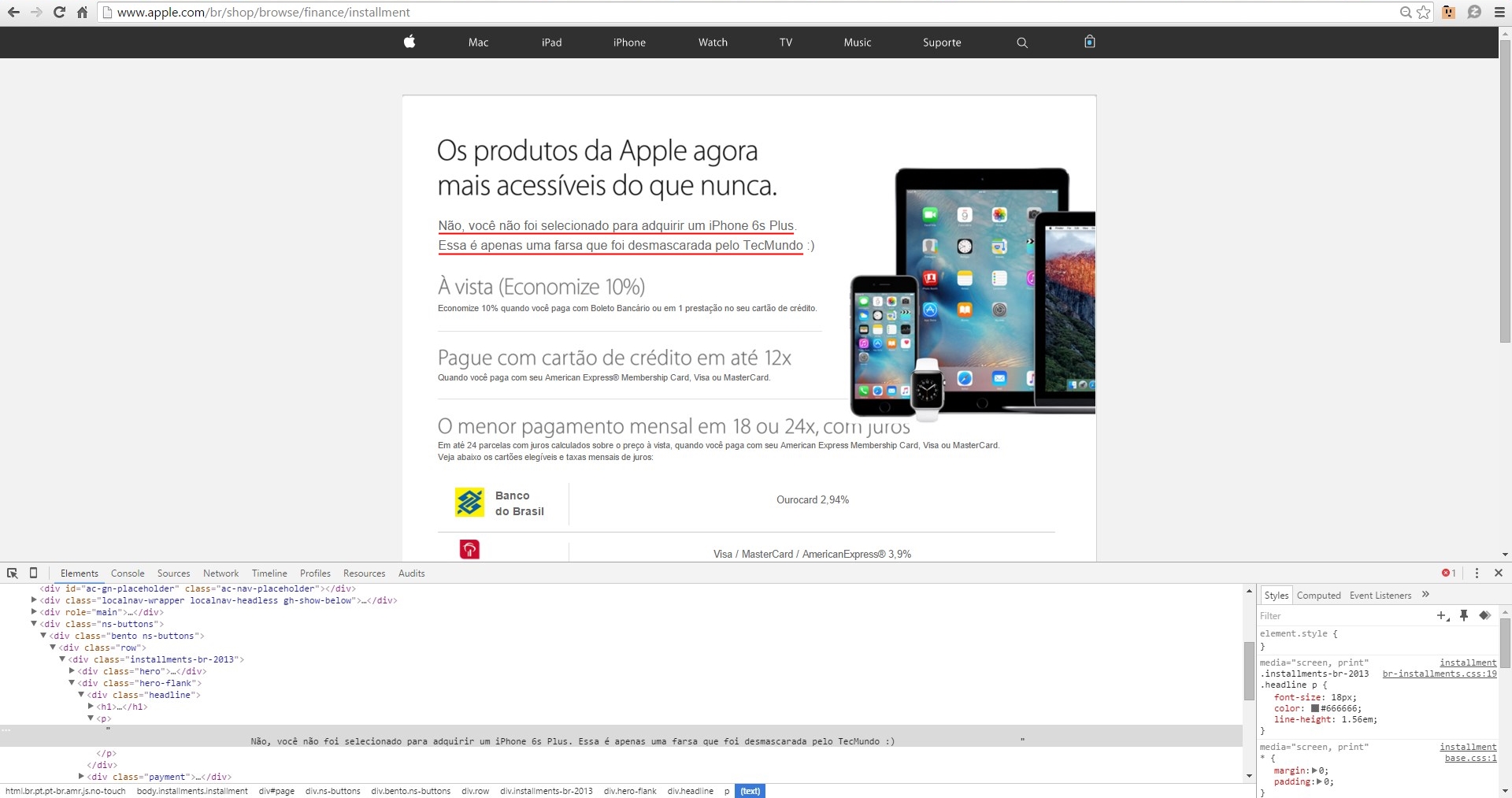Open the Suporte link in Apple navigation
This screenshot has width=1512, height=798.
click(x=942, y=43)
